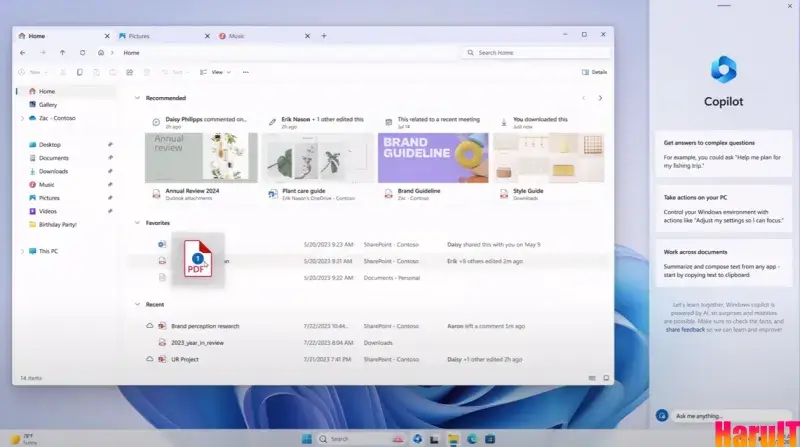This screenshot has height=447, width=800.
Task: Switch to details list view icon
Action: (x=592, y=378)
